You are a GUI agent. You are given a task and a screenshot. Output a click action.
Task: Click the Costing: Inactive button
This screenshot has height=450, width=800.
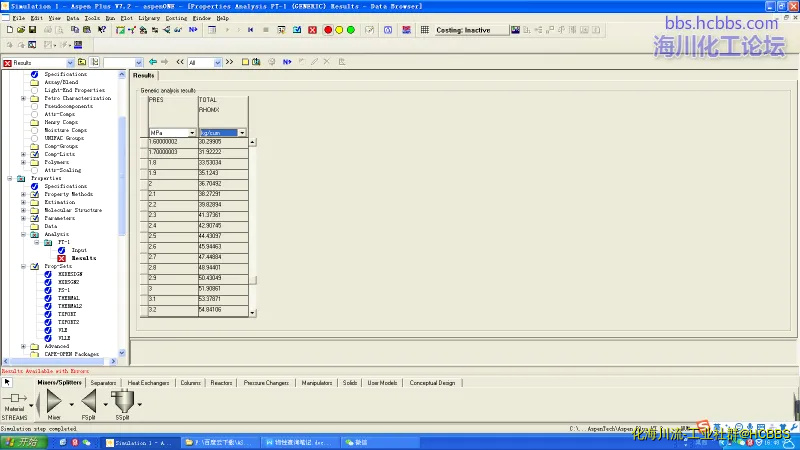471,30
